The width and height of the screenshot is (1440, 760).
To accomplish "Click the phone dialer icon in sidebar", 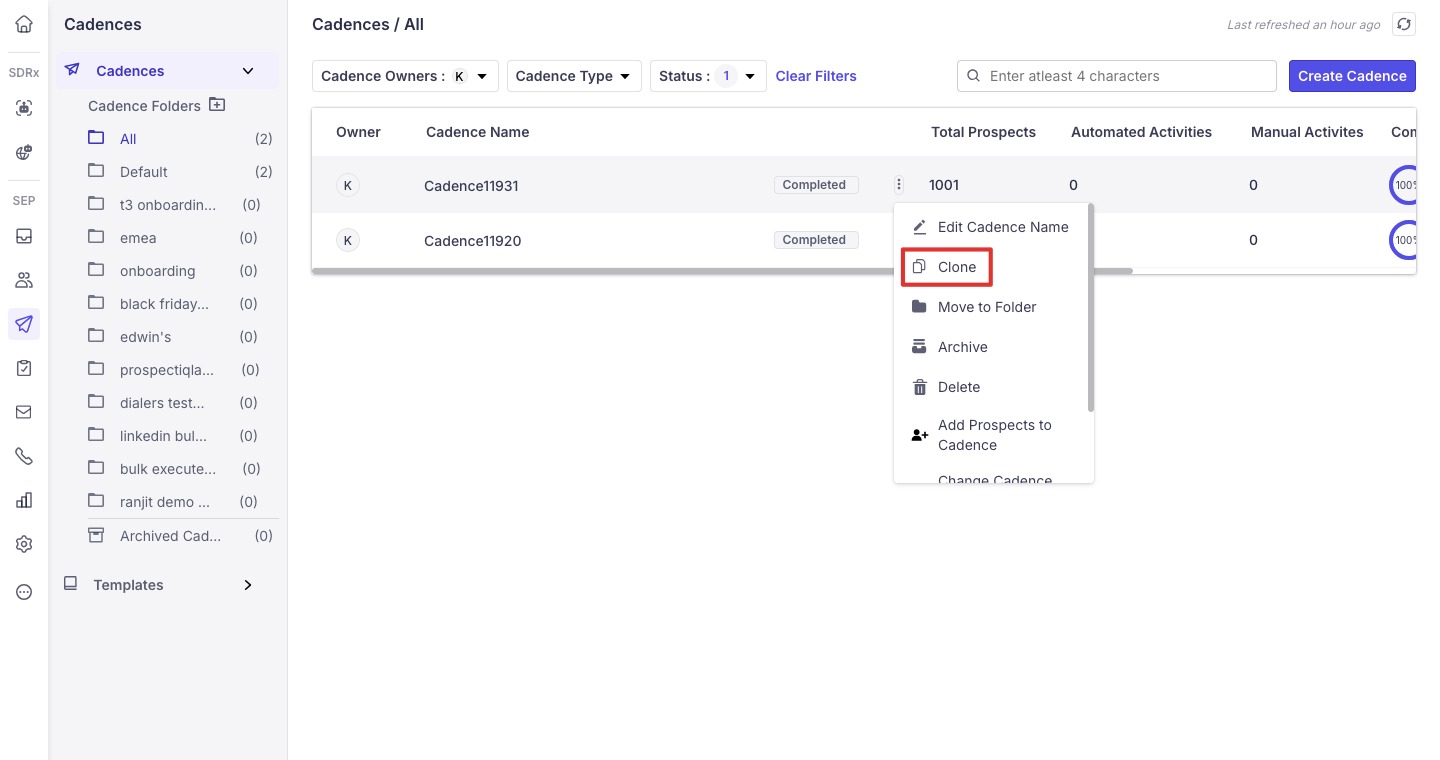I will tap(24, 456).
